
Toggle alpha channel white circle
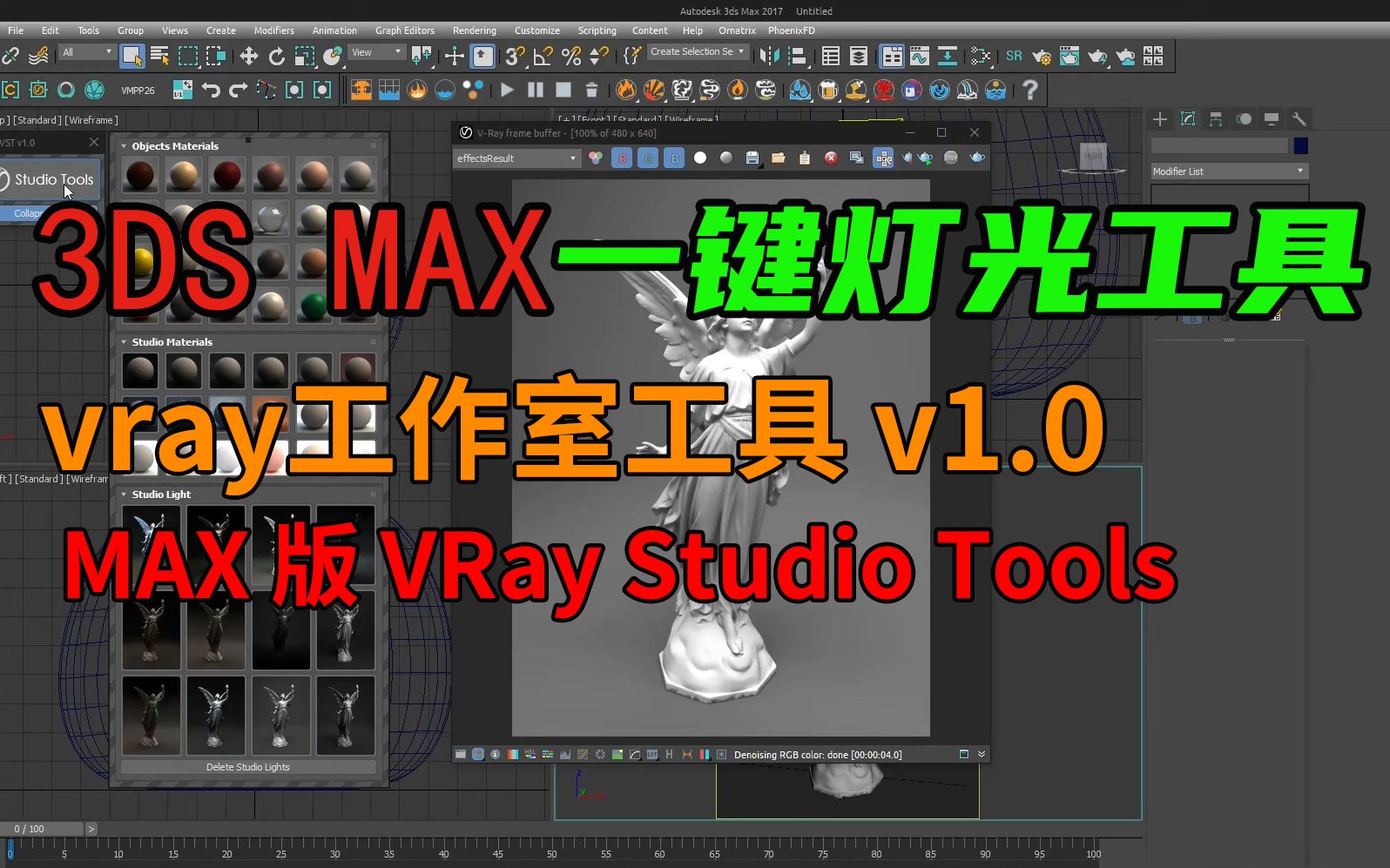tap(700, 158)
